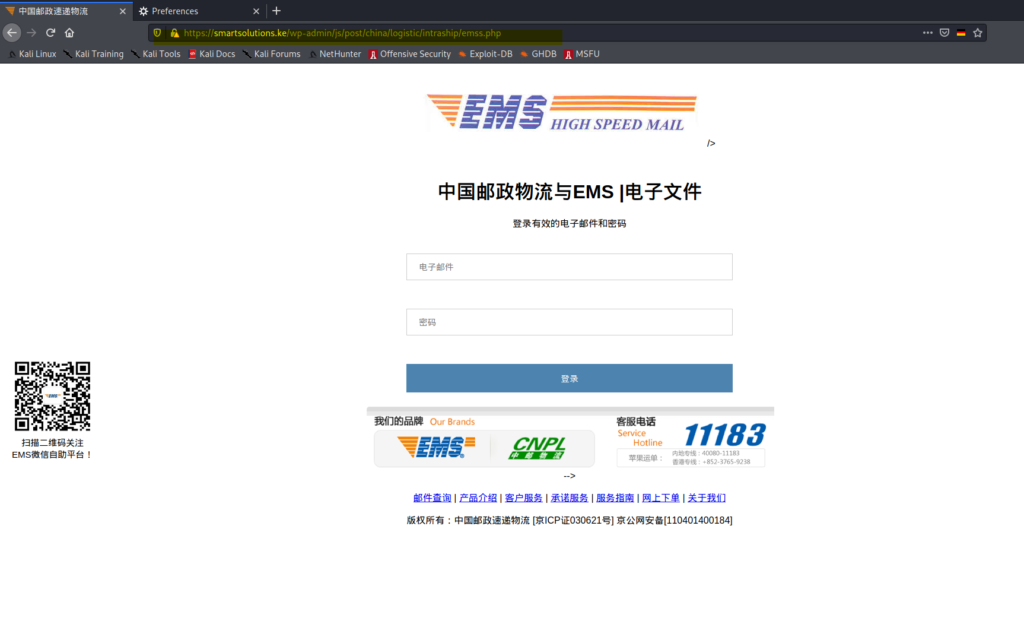Image resolution: width=1024 pixels, height=640 pixels.
Task: Open the NetHunter bookmark
Action: click(x=335, y=54)
